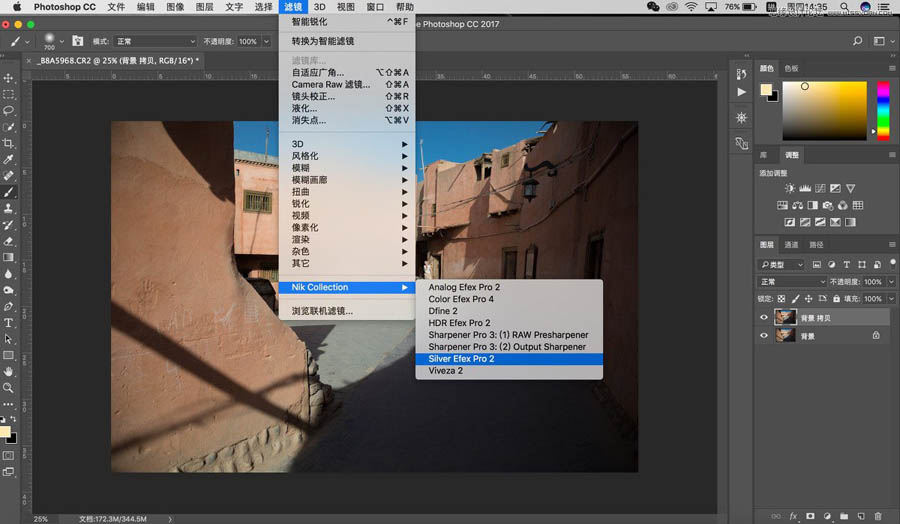This screenshot has height=524, width=900.
Task: Click the hue spectrum slider
Action: [x=883, y=111]
